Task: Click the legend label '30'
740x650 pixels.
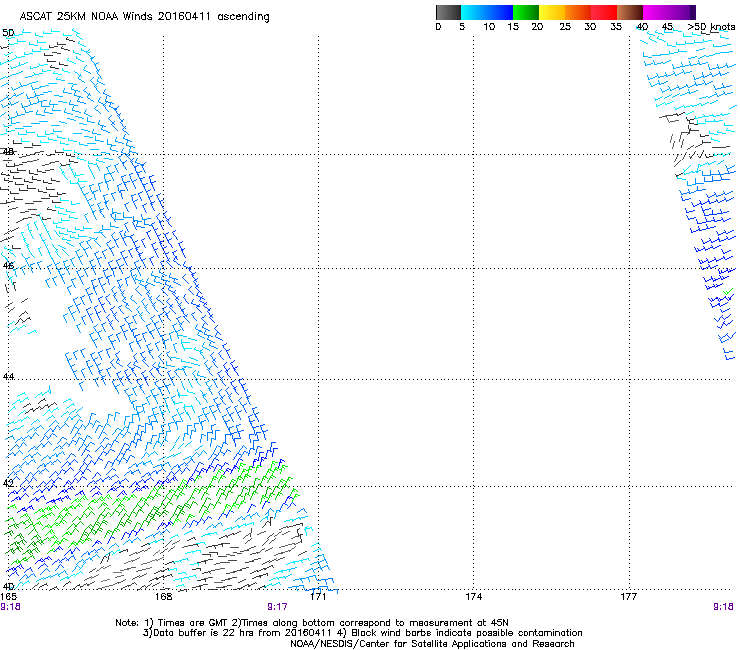Action: [x=590, y=27]
